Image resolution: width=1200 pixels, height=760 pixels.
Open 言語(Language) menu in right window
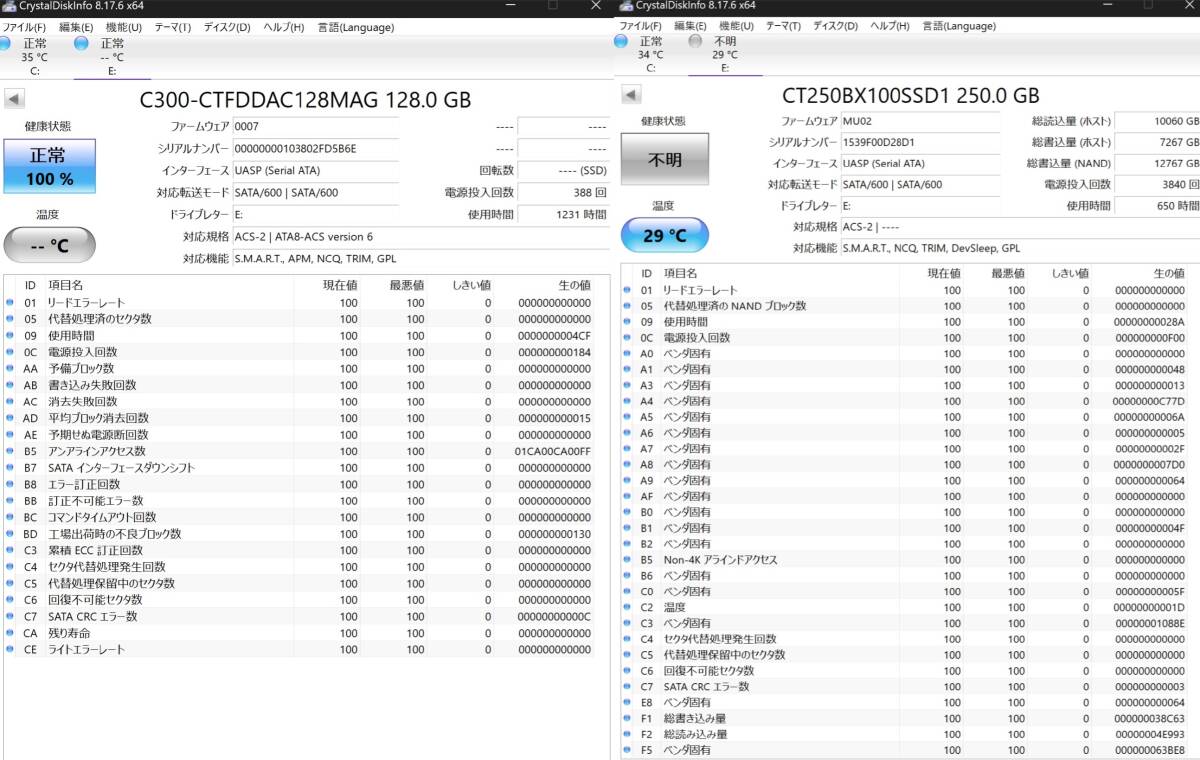[959, 26]
